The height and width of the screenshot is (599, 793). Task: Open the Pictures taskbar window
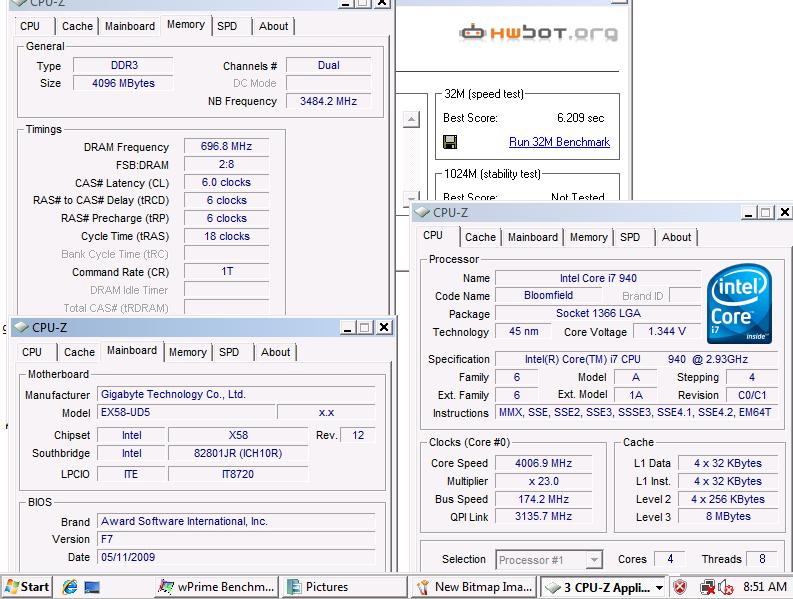(344, 587)
